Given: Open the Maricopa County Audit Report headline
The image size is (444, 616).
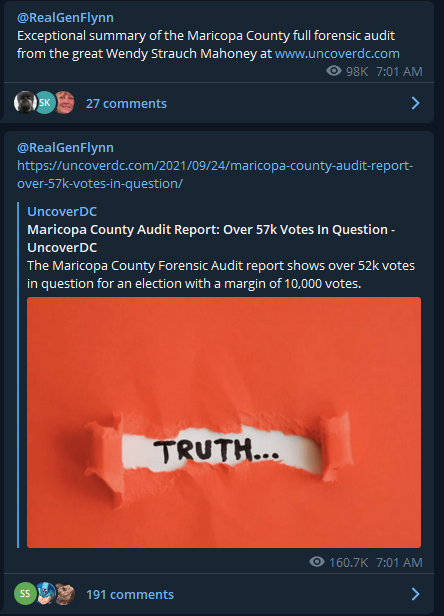Looking at the screenshot, I should click(211, 238).
